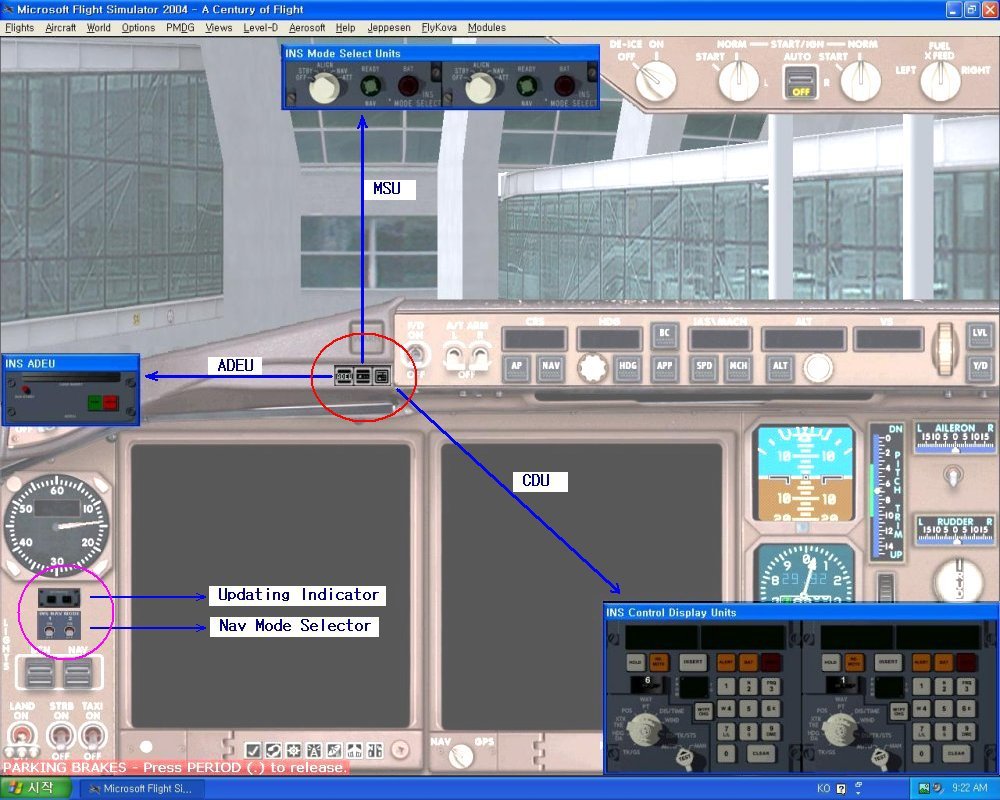Viewport: 1000px width, 800px height.
Task: Click the last panel toolbar icon with levers
Action: click(x=375, y=750)
